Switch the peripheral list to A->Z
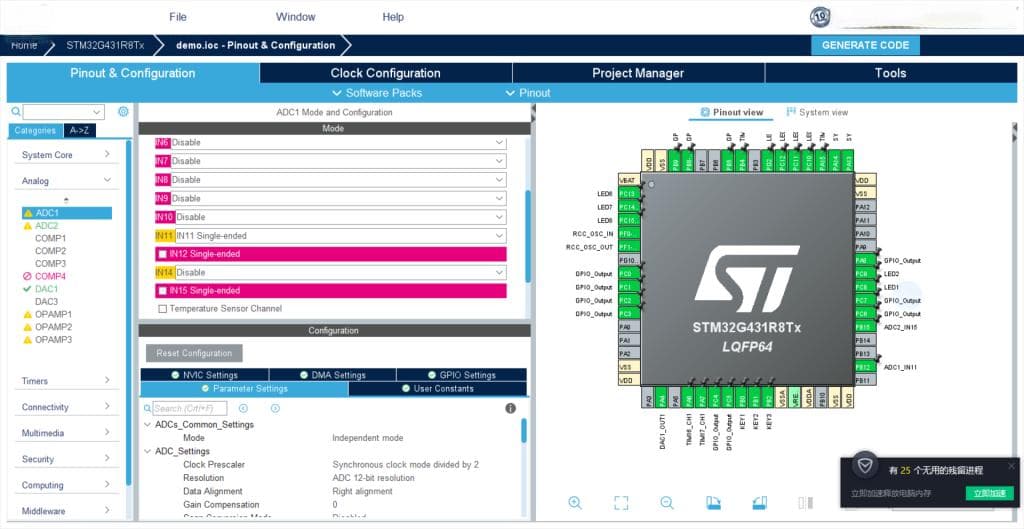Image resolution: width=1024 pixels, height=529 pixels. pos(80,131)
